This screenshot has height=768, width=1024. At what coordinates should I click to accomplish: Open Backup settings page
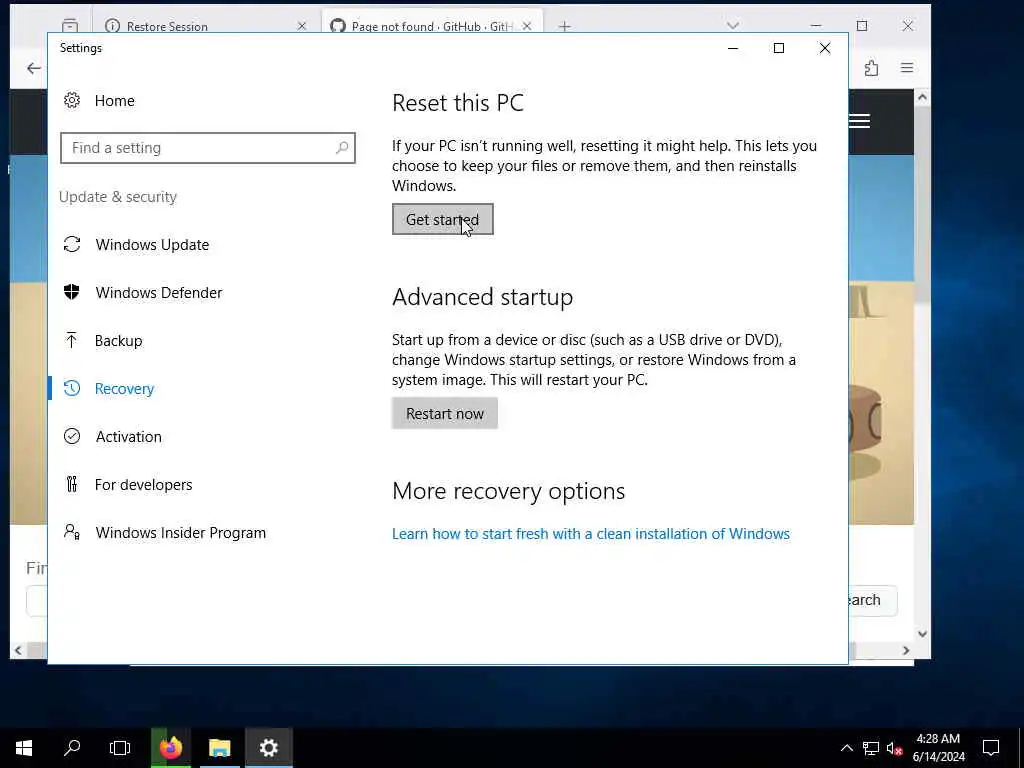pyautogui.click(x=118, y=340)
